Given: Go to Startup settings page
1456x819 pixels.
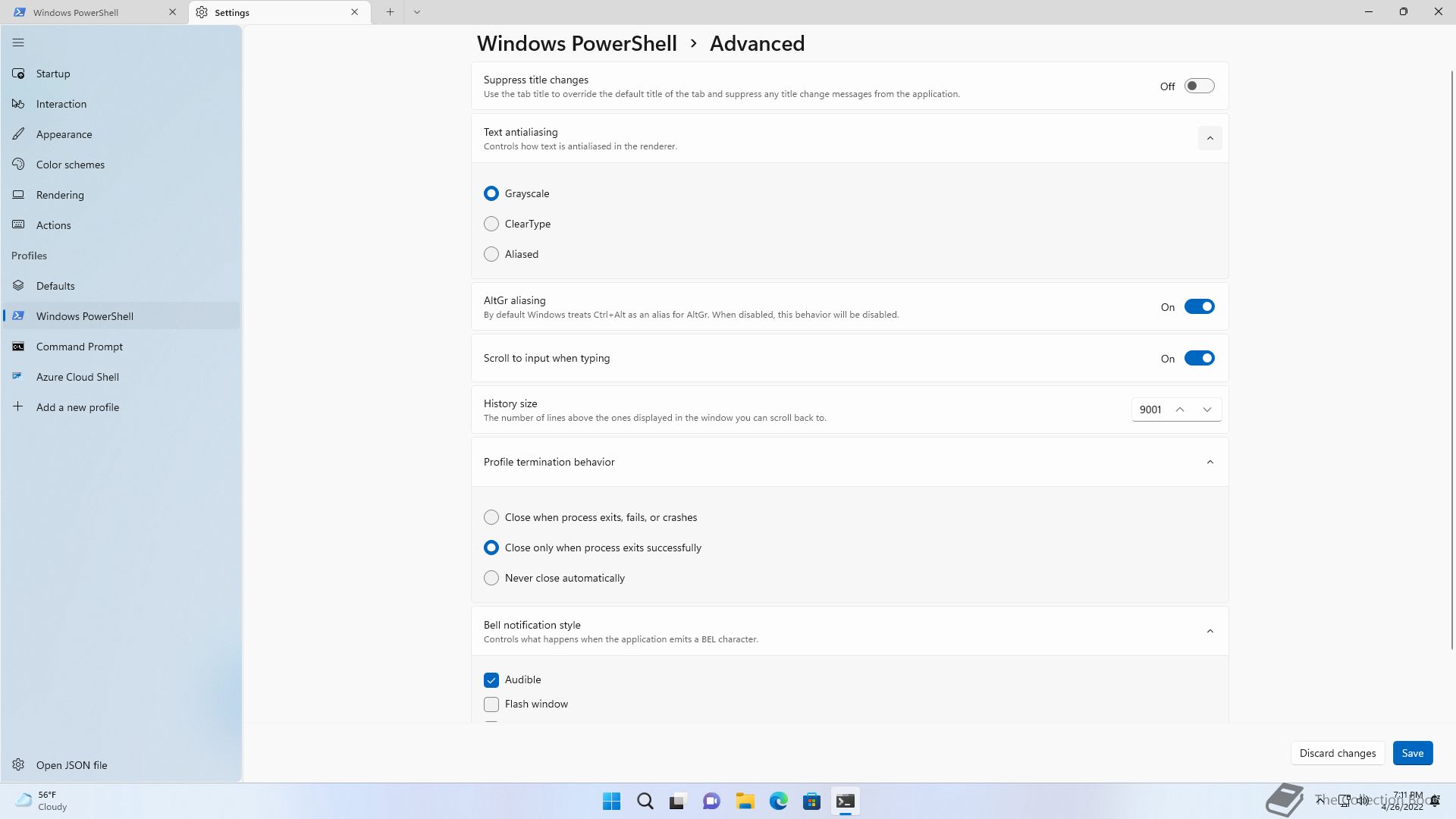Looking at the screenshot, I should click(121, 74).
